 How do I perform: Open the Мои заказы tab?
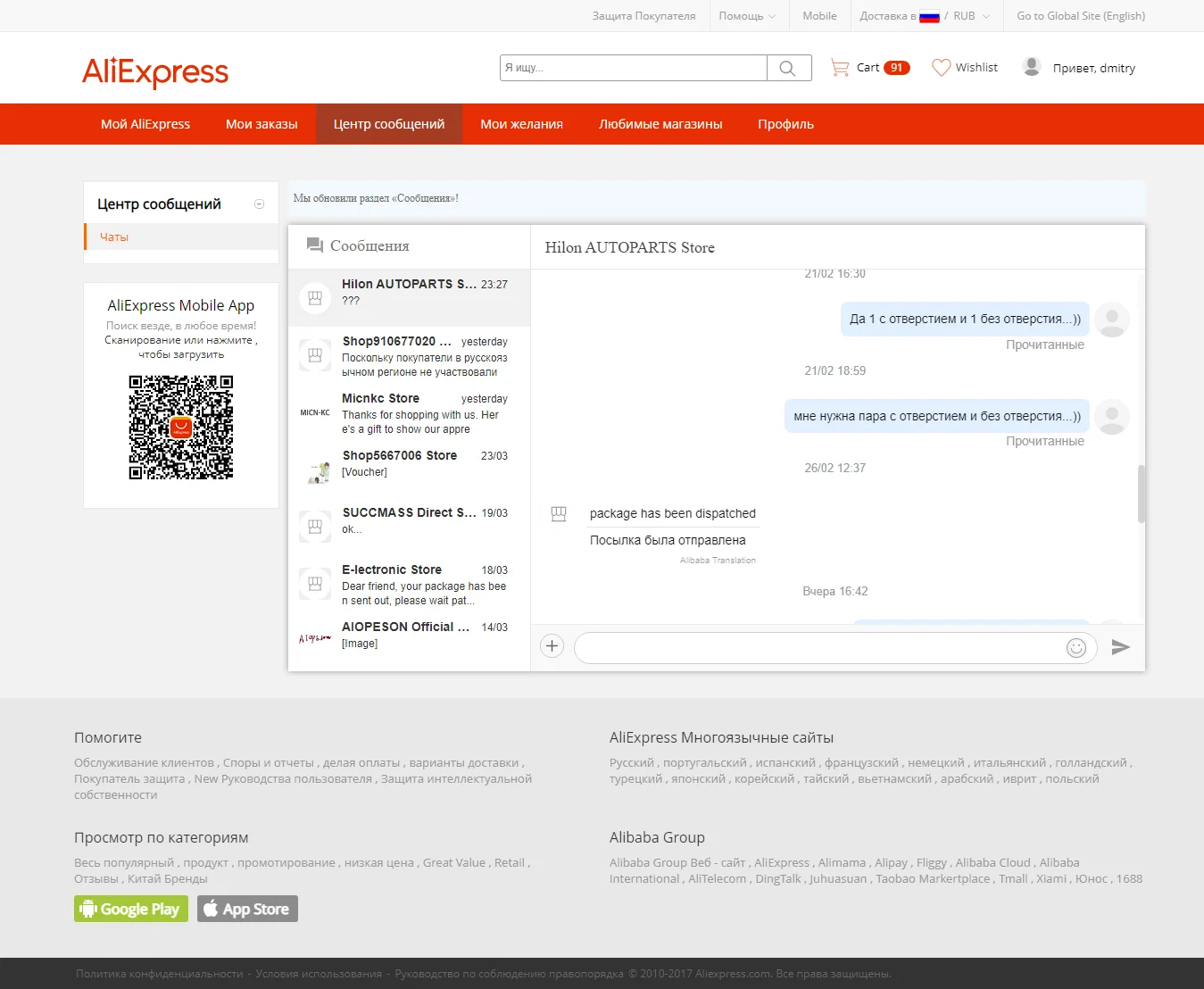click(262, 124)
